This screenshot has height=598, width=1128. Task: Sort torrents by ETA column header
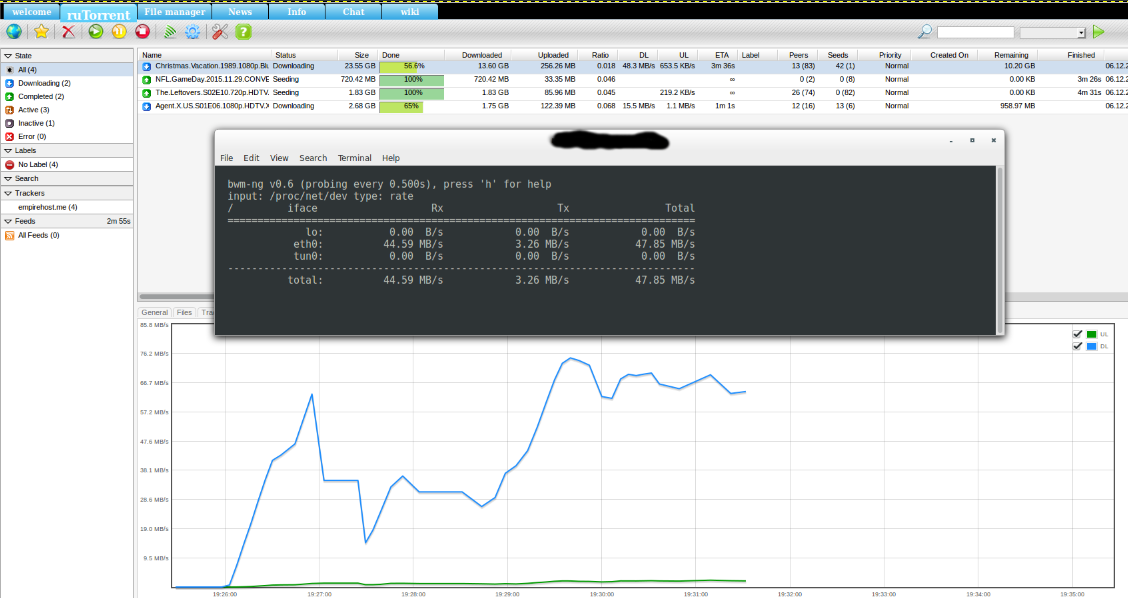click(722, 55)
